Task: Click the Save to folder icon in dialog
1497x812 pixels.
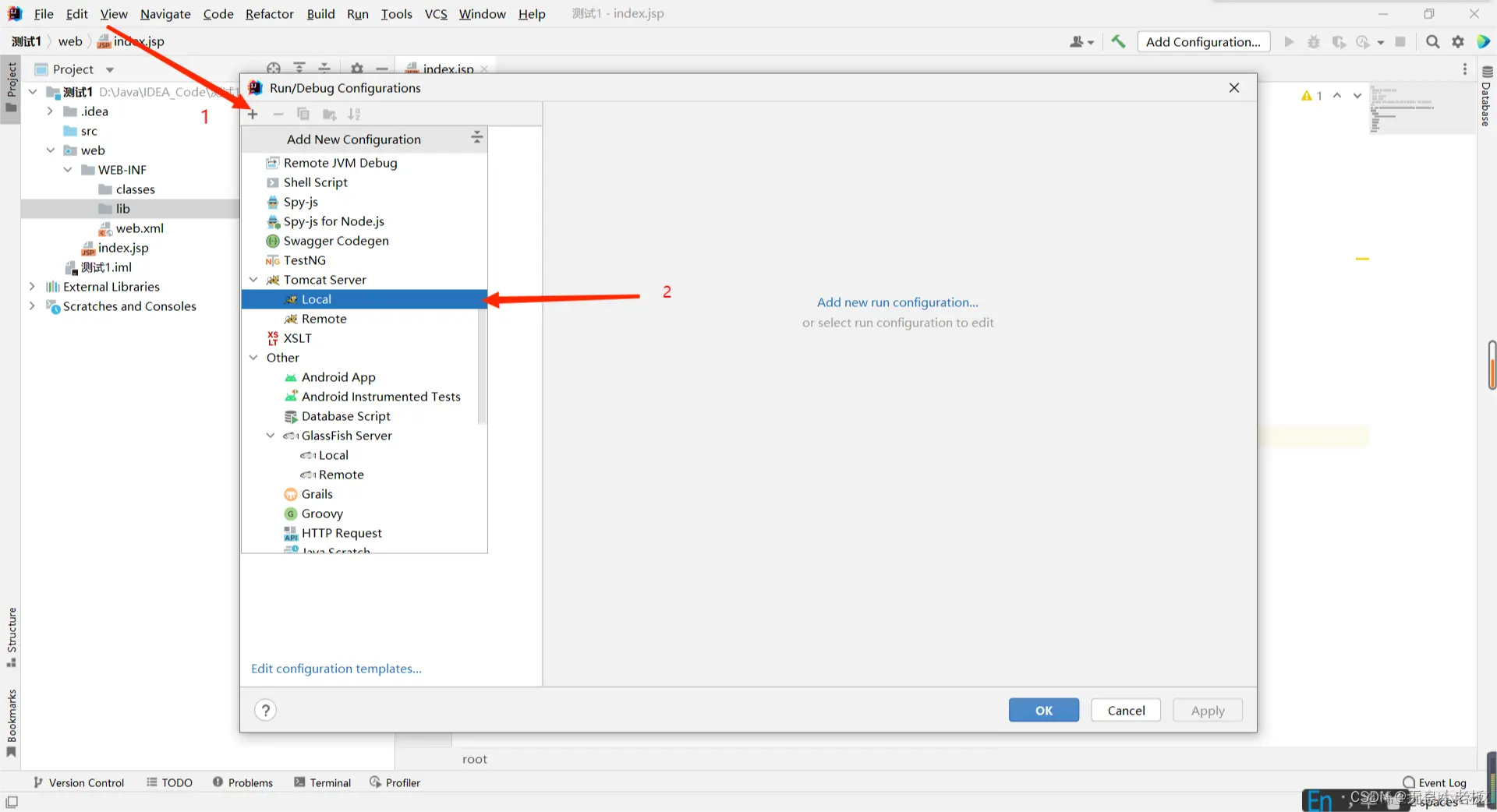Action: click(330, 115)
